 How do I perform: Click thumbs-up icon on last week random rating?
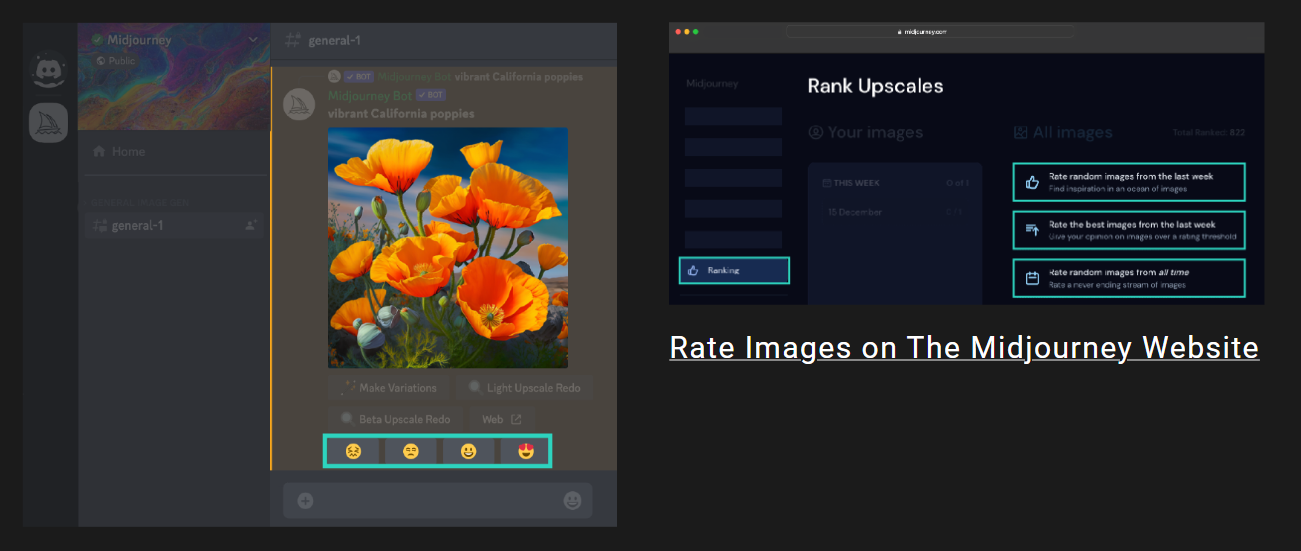tap(1032, 182)
